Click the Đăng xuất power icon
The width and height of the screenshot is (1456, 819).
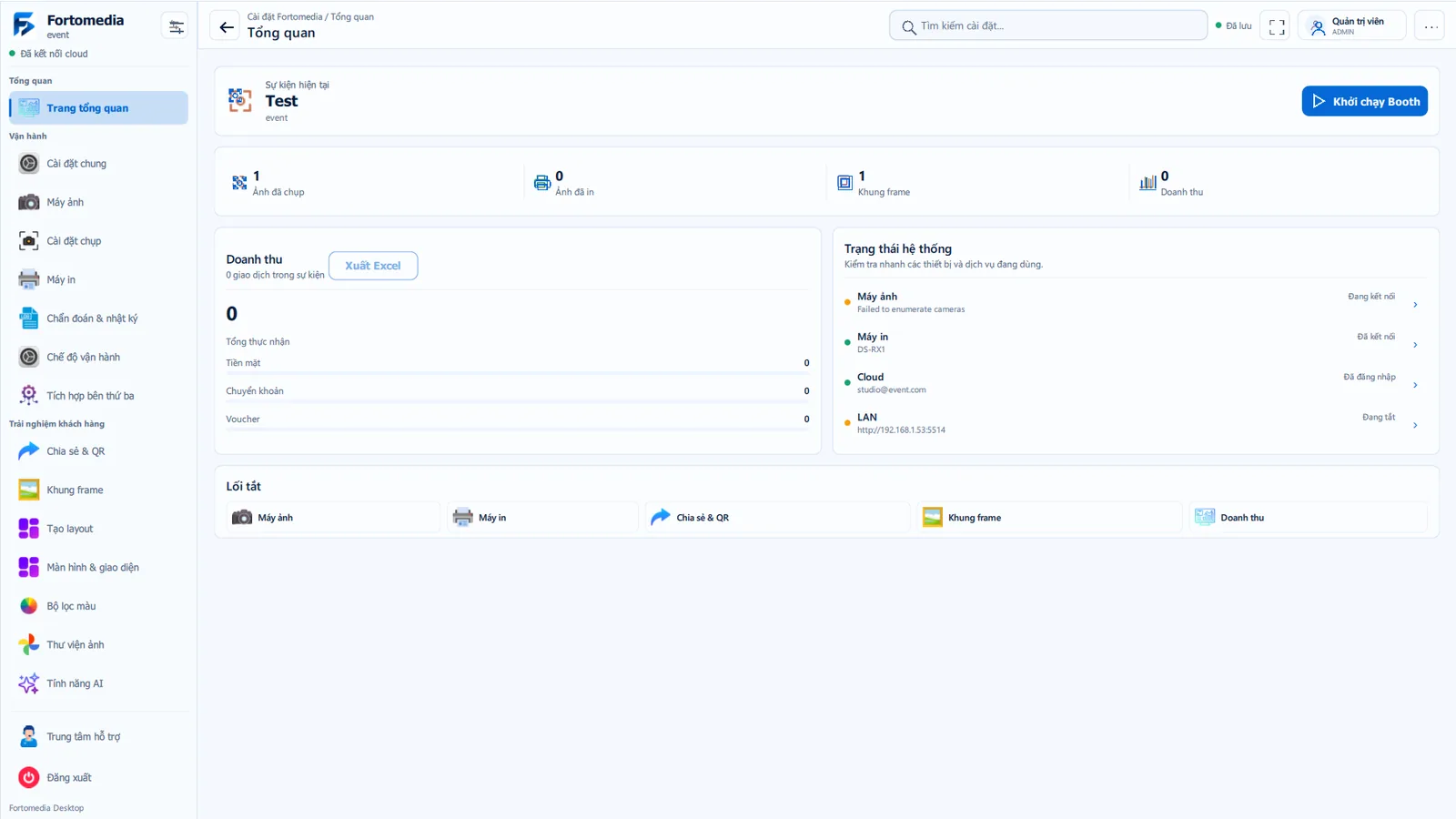click(29, 777)
